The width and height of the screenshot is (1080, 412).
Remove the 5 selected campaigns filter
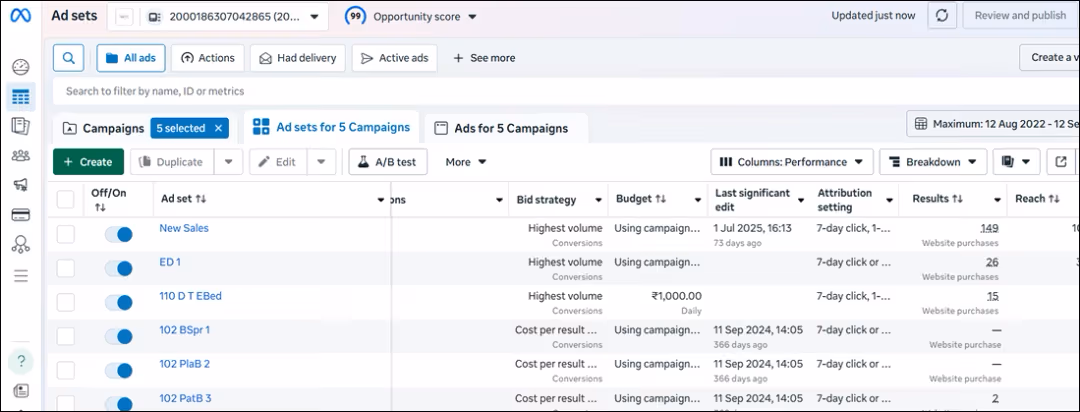coord(218,128)
